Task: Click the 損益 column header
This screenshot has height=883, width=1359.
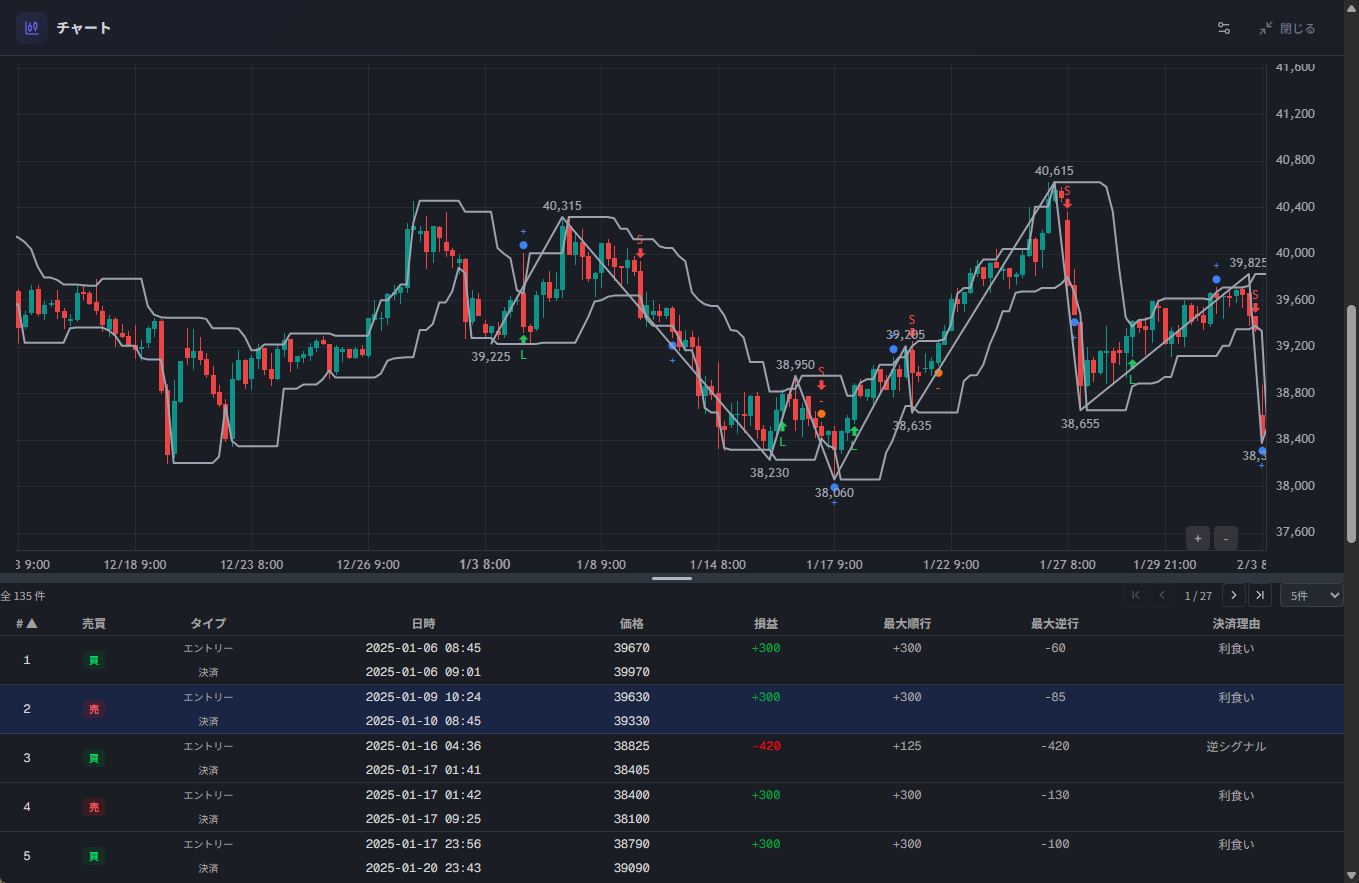Action: (x=766, y=623)
